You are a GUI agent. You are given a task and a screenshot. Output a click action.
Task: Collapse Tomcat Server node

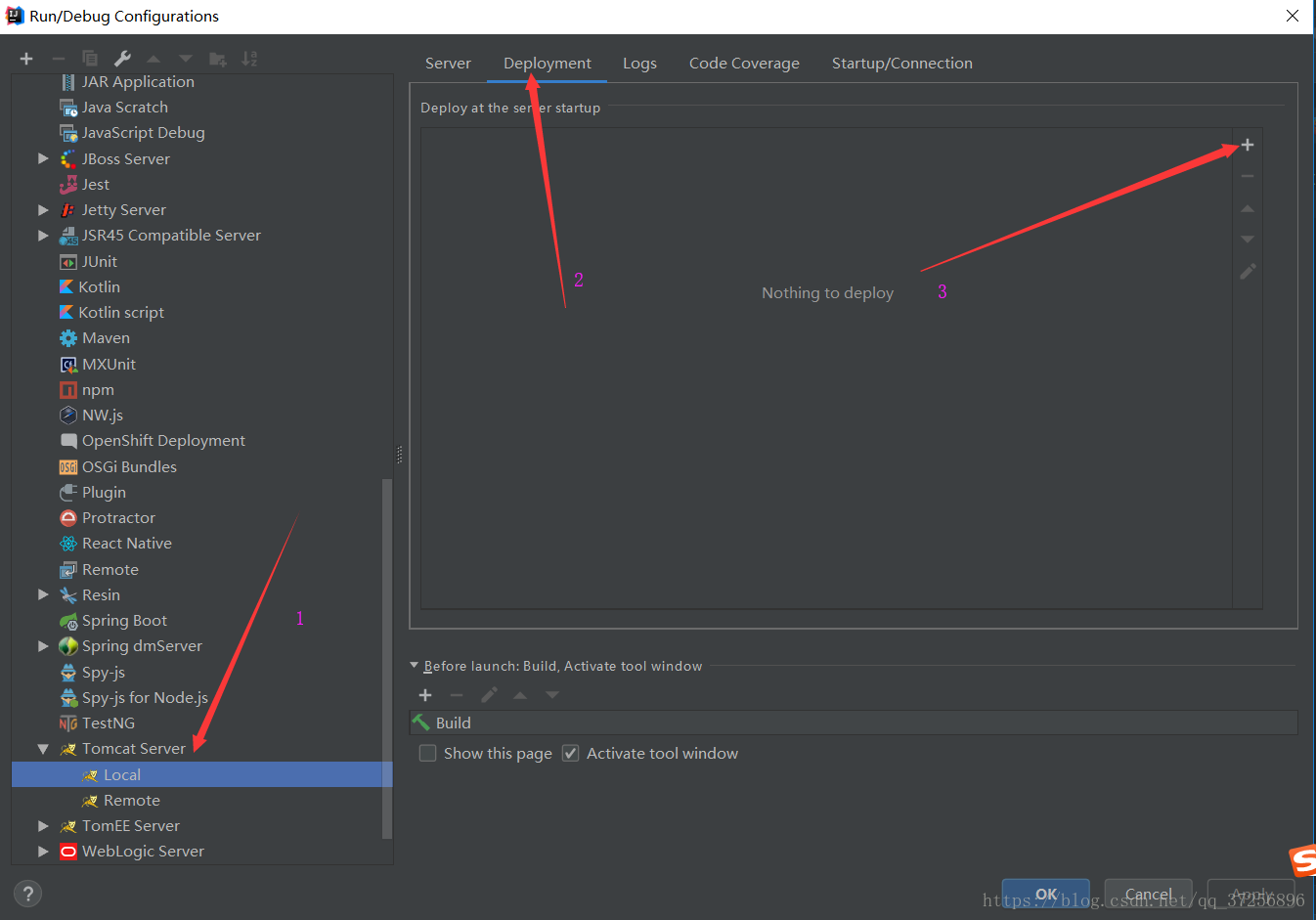[x=43, y=749]
